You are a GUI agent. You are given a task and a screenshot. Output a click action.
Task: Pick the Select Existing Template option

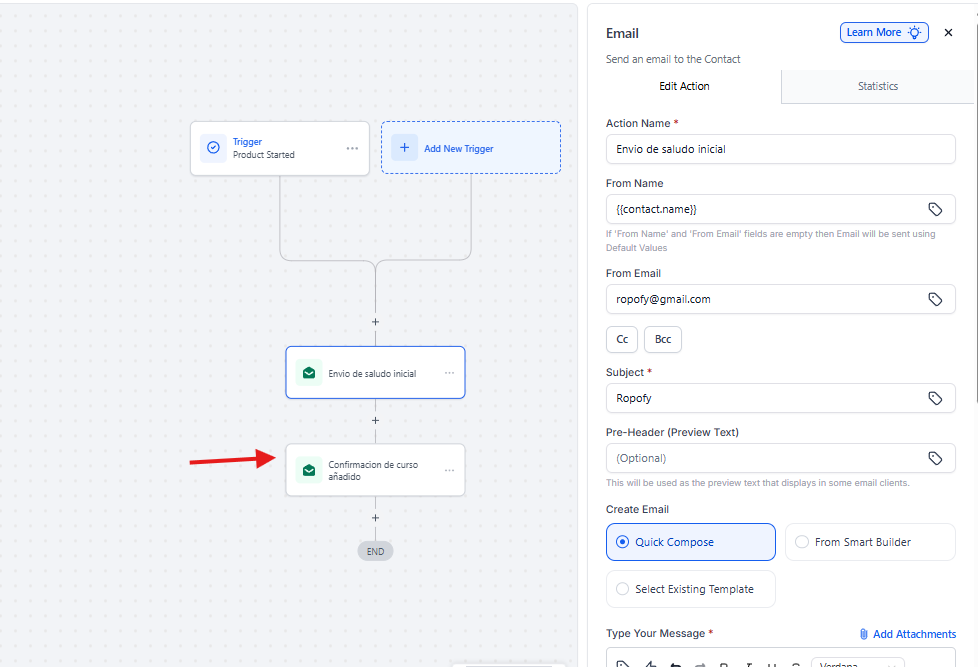coord(624,589)
